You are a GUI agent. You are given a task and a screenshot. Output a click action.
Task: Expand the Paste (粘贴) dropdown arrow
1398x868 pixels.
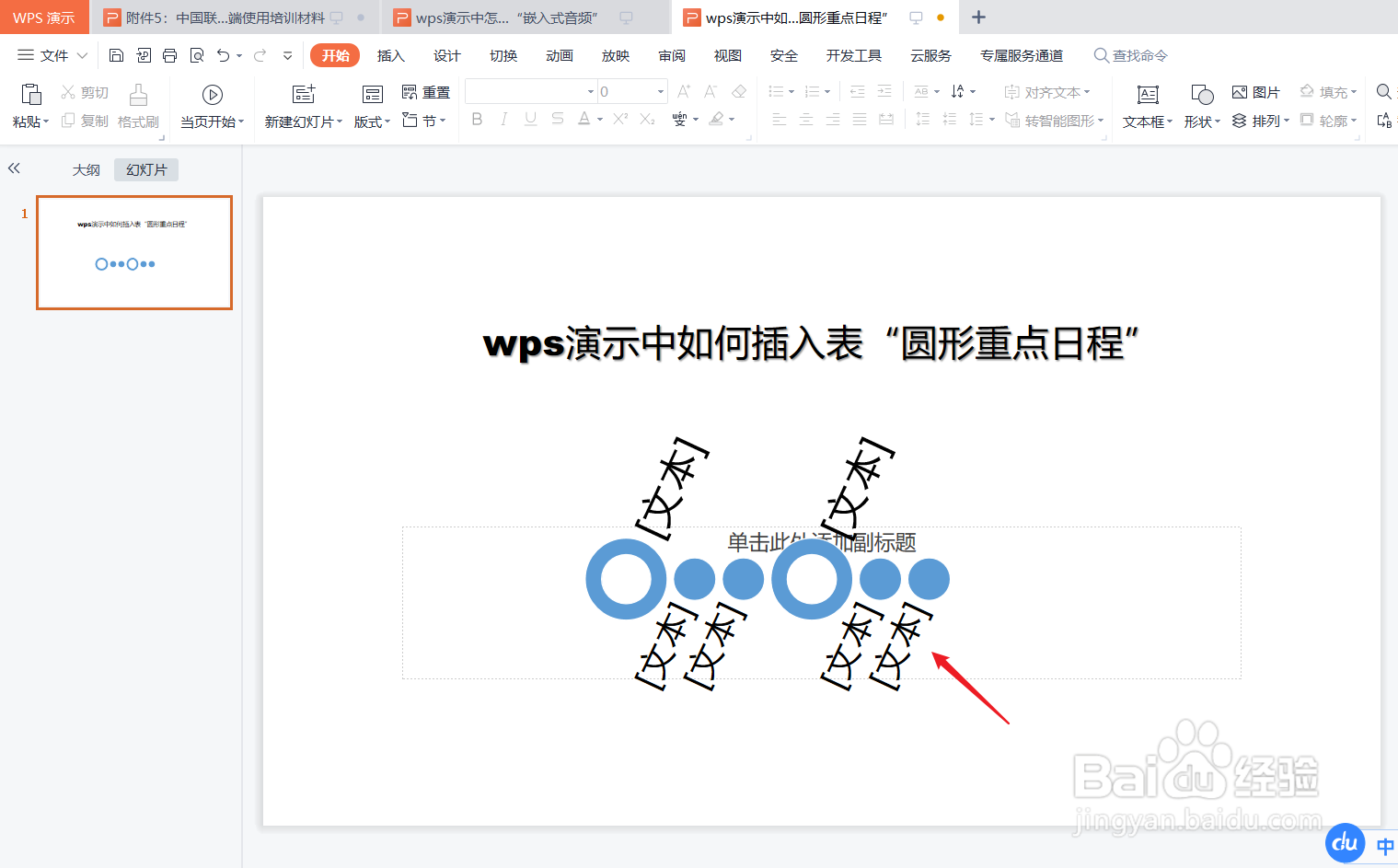coord(46,122)
